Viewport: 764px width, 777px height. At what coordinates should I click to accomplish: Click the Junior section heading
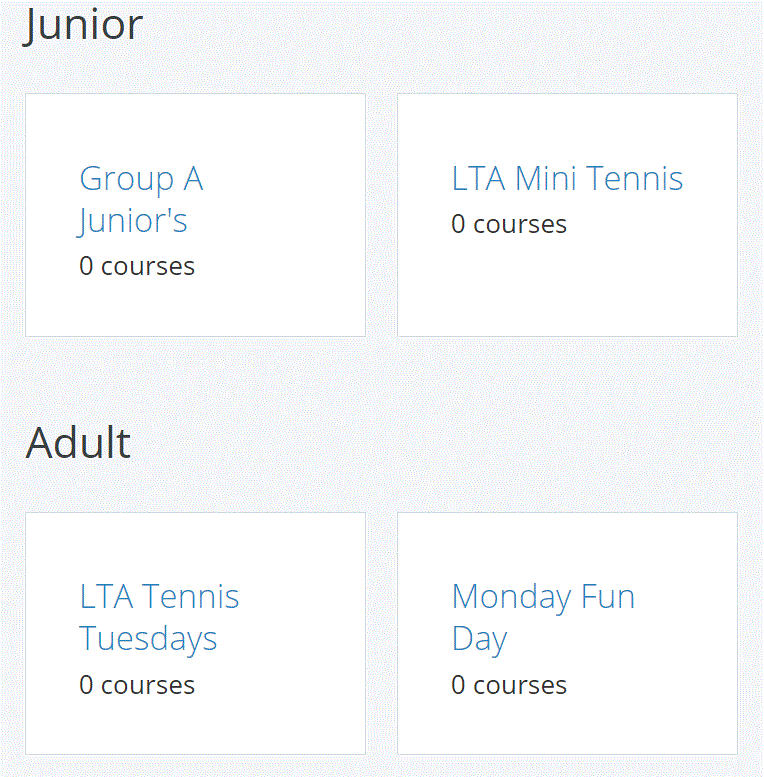84,24
